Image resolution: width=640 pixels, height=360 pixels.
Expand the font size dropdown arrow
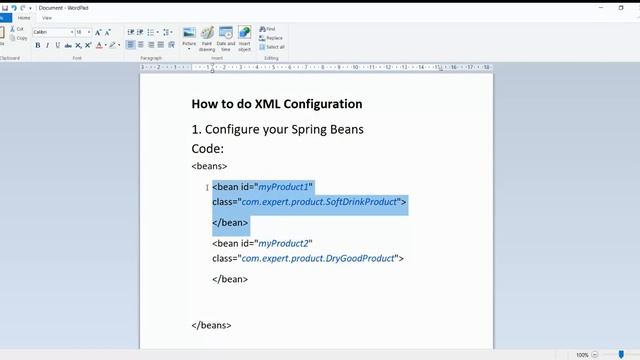coord(89,32)
